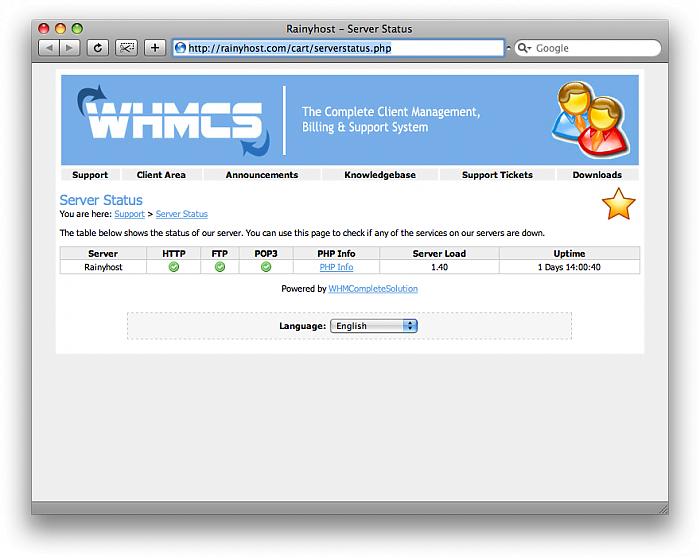Reload the page with the refresh button

(98, 48)
